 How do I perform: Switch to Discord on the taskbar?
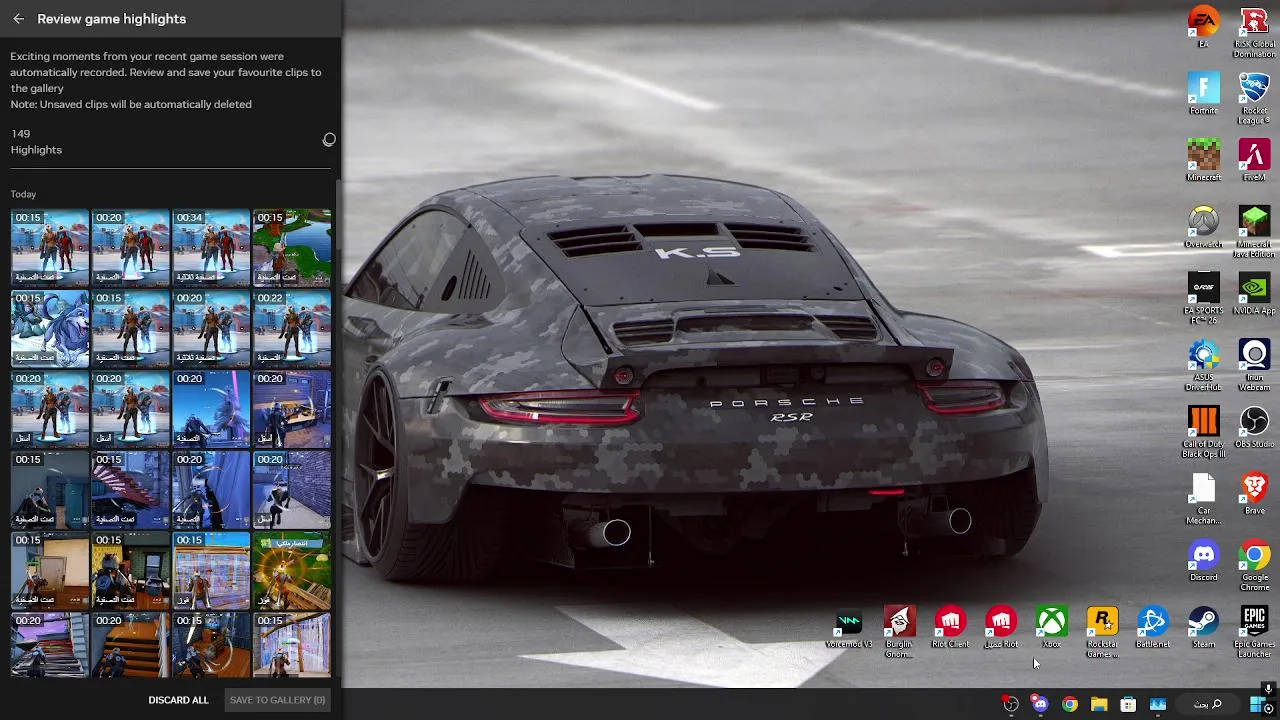1040,705
